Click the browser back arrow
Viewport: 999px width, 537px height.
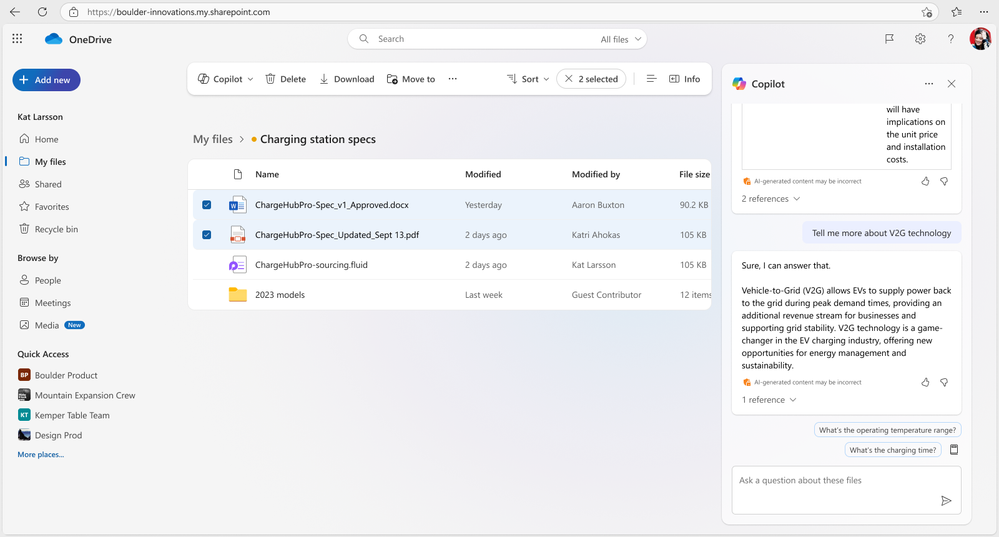coord(15,11)
